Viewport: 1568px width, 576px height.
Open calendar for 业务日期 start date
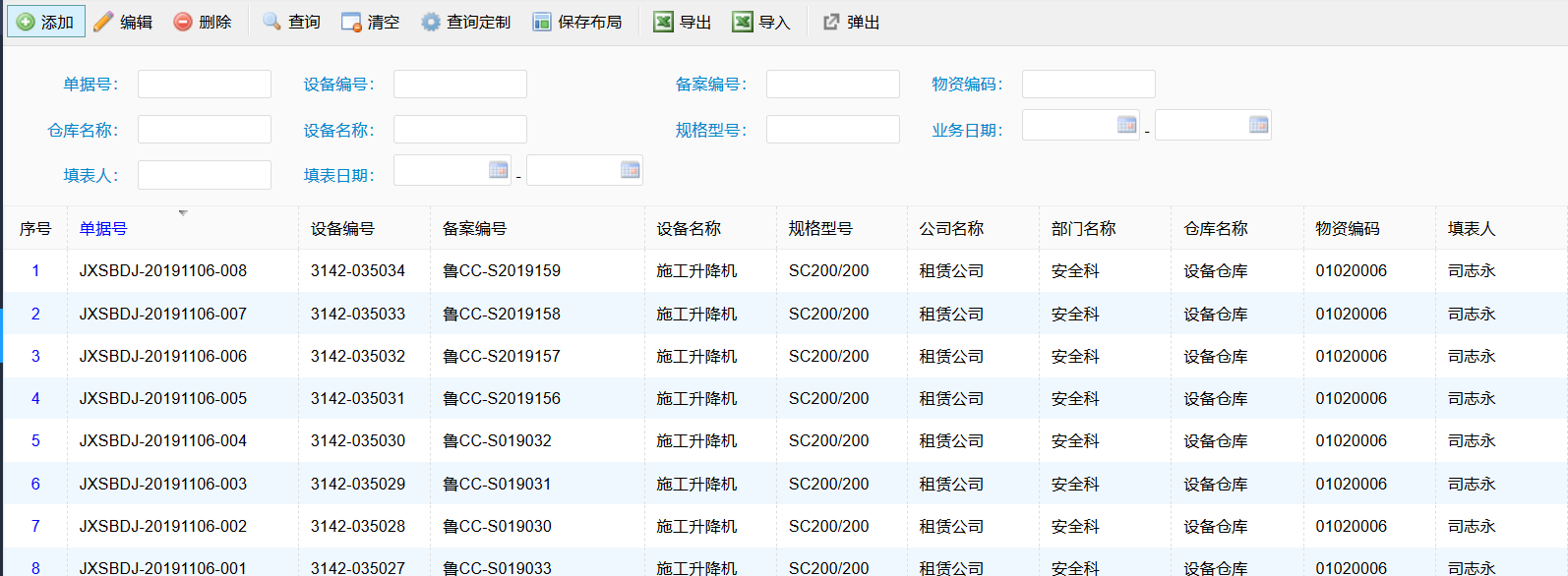(x=1127, y=125)
